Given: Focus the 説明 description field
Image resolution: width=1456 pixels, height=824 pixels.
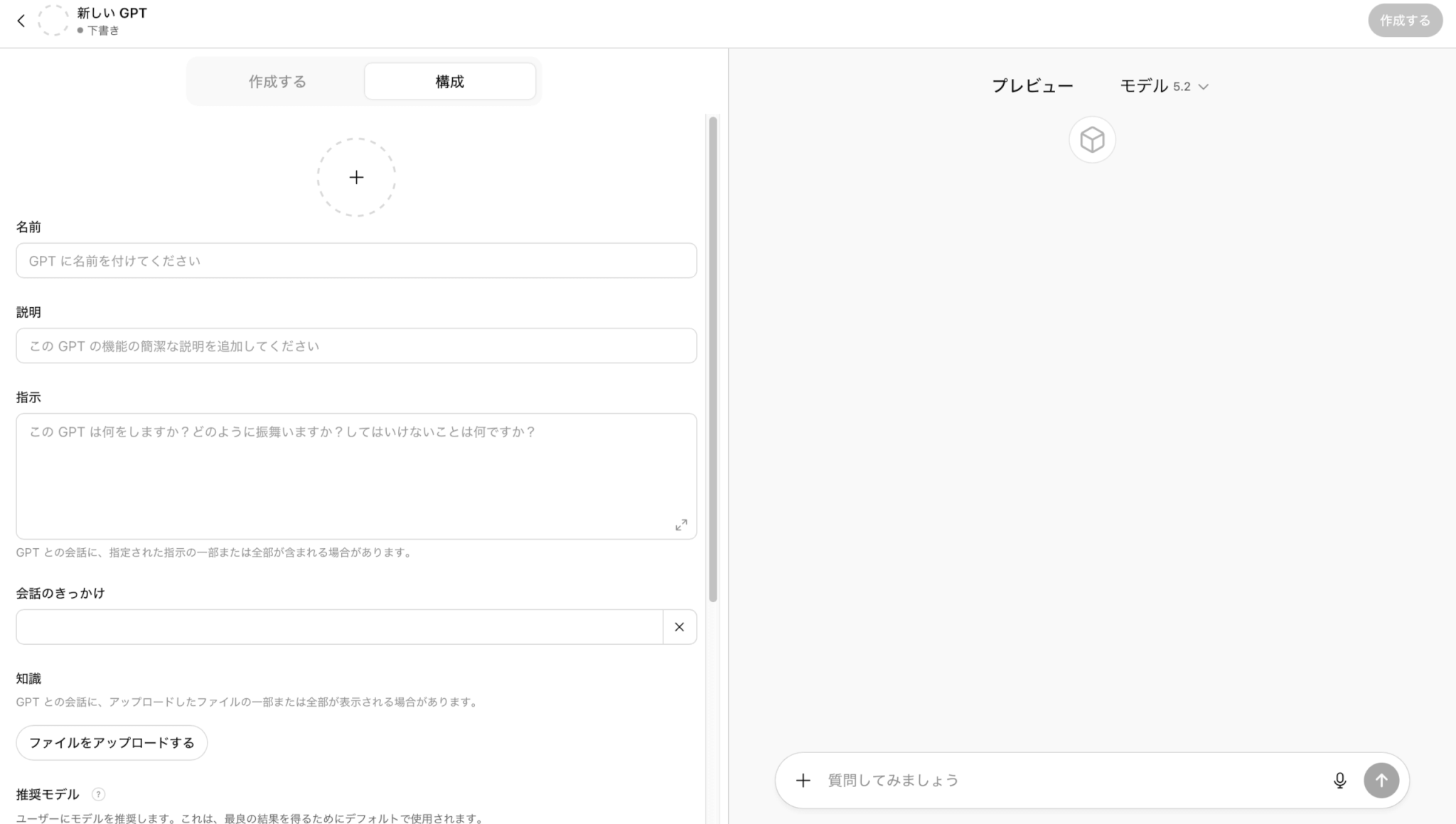Looking at the screenshot, I should (355, 346).
